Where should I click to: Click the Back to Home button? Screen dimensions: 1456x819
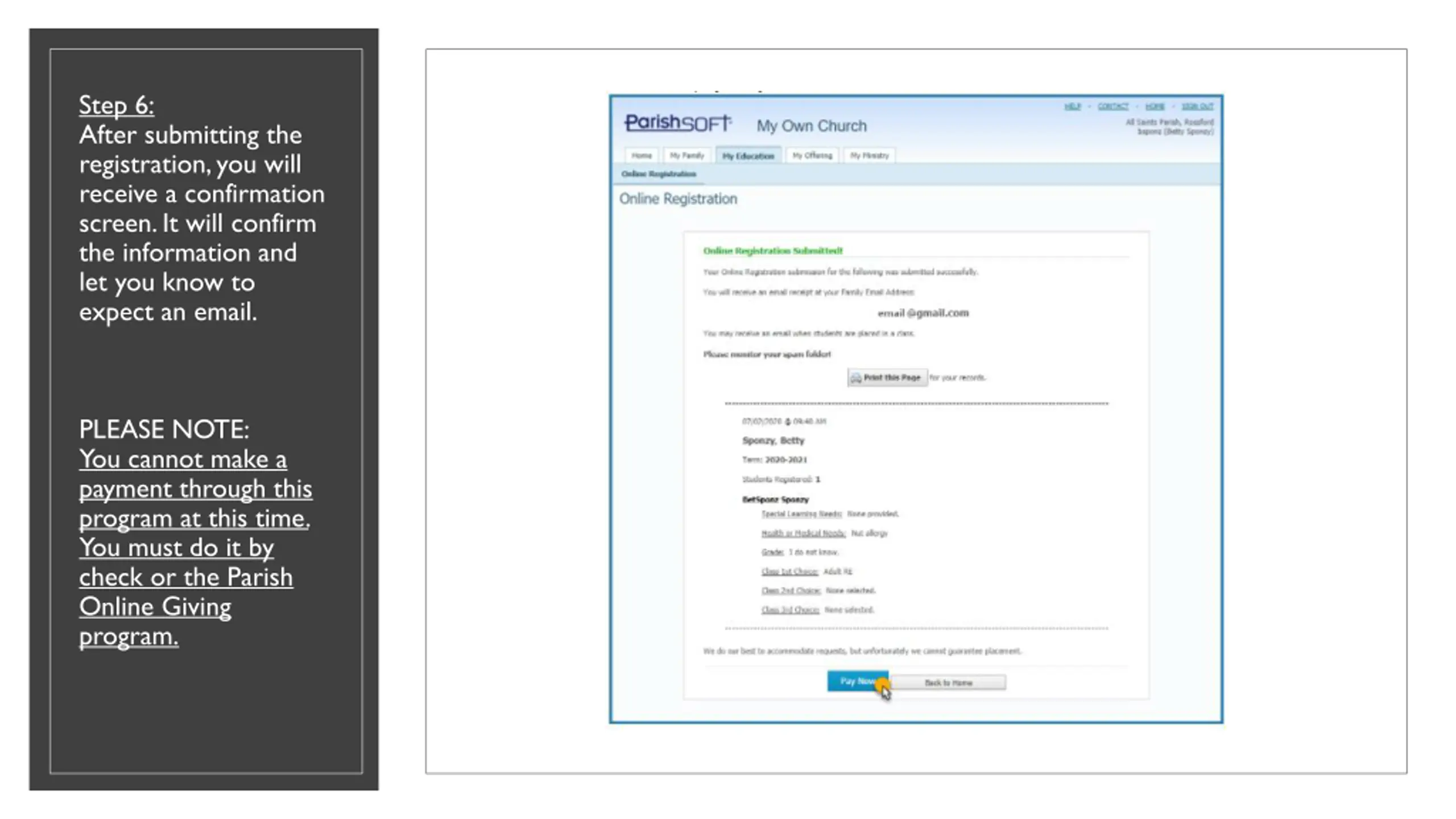click(948, 682)
